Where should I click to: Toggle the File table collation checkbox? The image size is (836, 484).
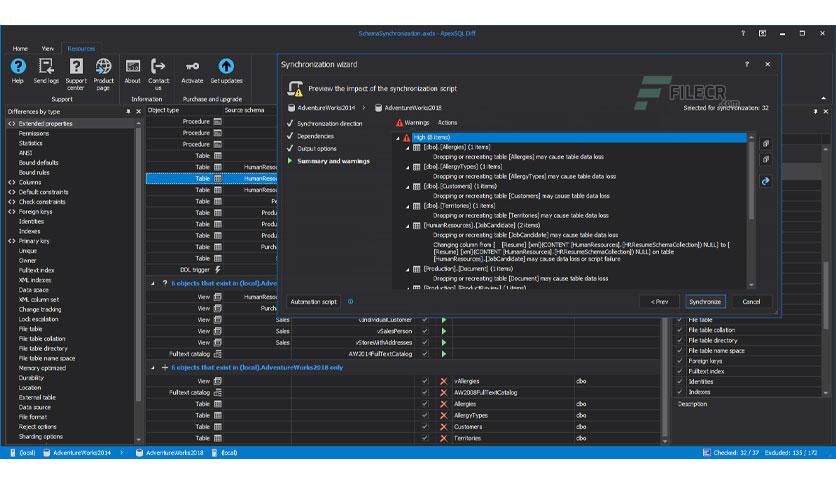(x=680, y=330)
